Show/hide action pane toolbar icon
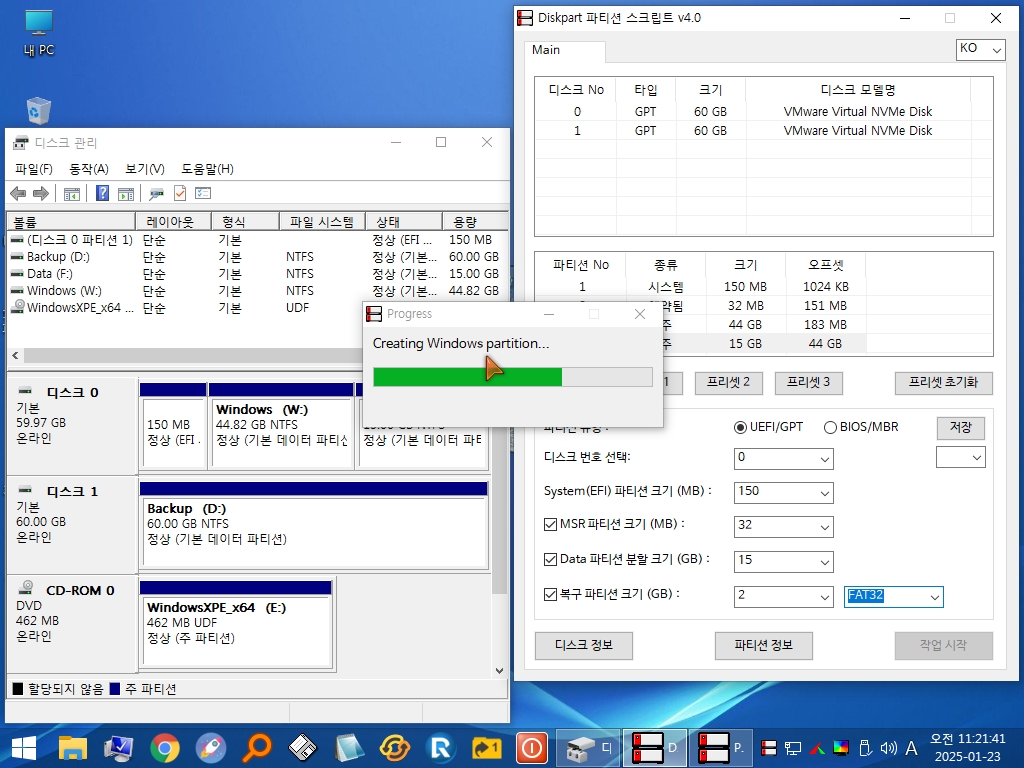This screenshot has width=1024, height=768. coord(125,193)
